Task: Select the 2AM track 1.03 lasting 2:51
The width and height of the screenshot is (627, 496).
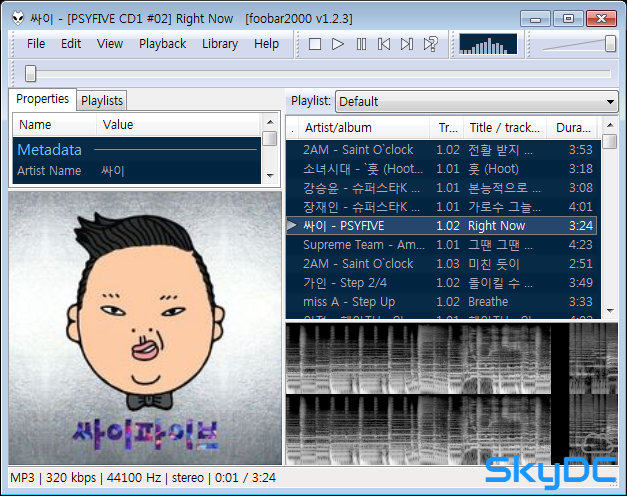Action: 443,264
